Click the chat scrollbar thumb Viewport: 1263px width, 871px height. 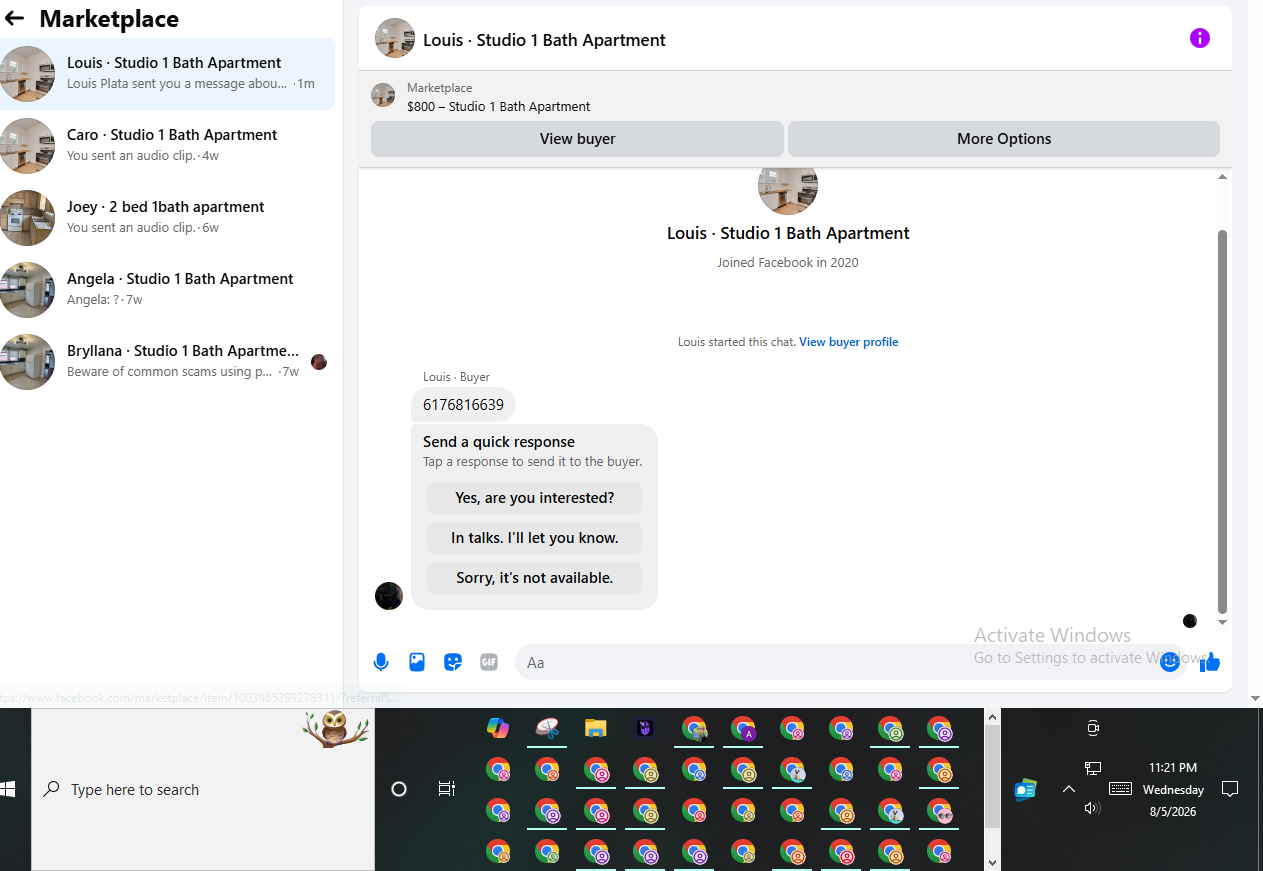(x=1222, y=420)
